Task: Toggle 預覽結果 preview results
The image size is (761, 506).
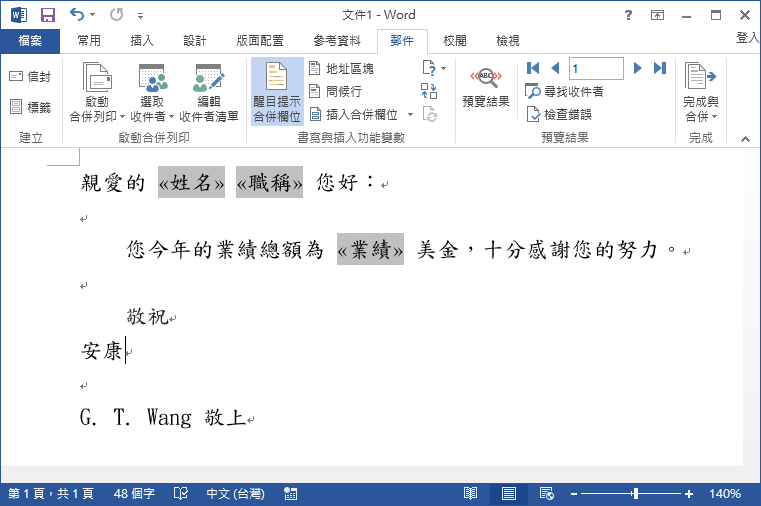Action: tap(486, 87)
